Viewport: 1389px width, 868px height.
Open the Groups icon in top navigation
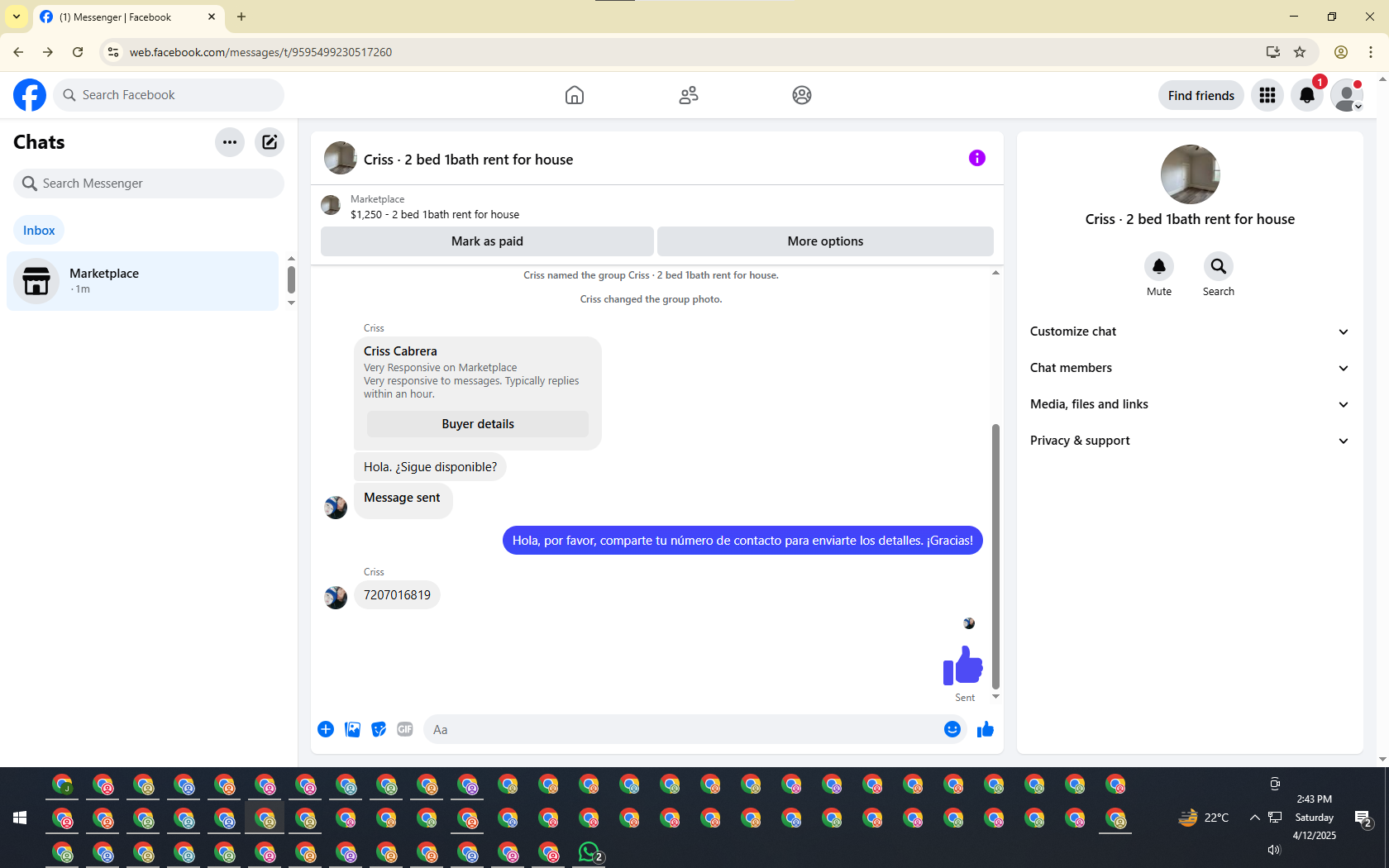[802, 95]
